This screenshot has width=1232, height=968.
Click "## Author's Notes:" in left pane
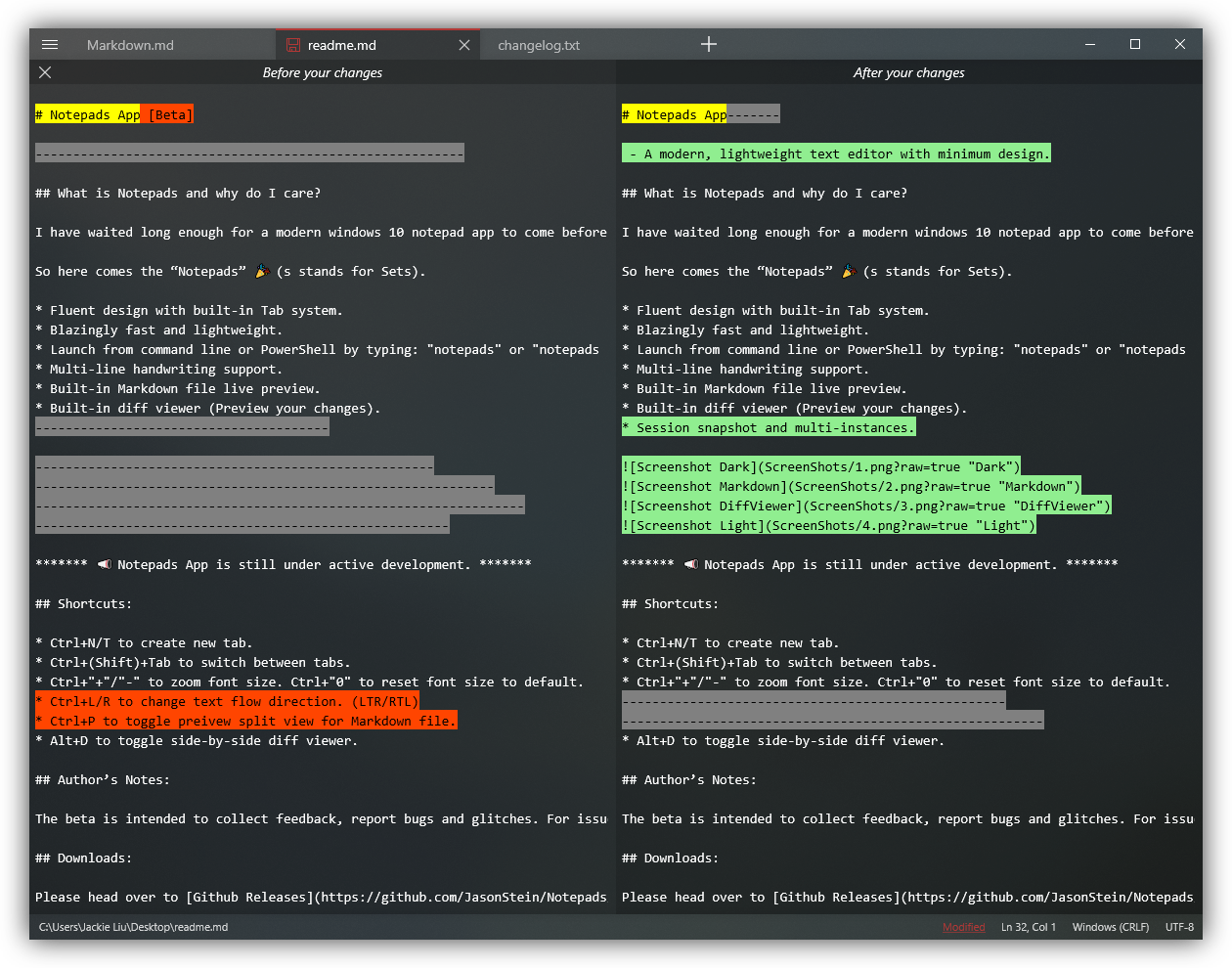[103, 779]
